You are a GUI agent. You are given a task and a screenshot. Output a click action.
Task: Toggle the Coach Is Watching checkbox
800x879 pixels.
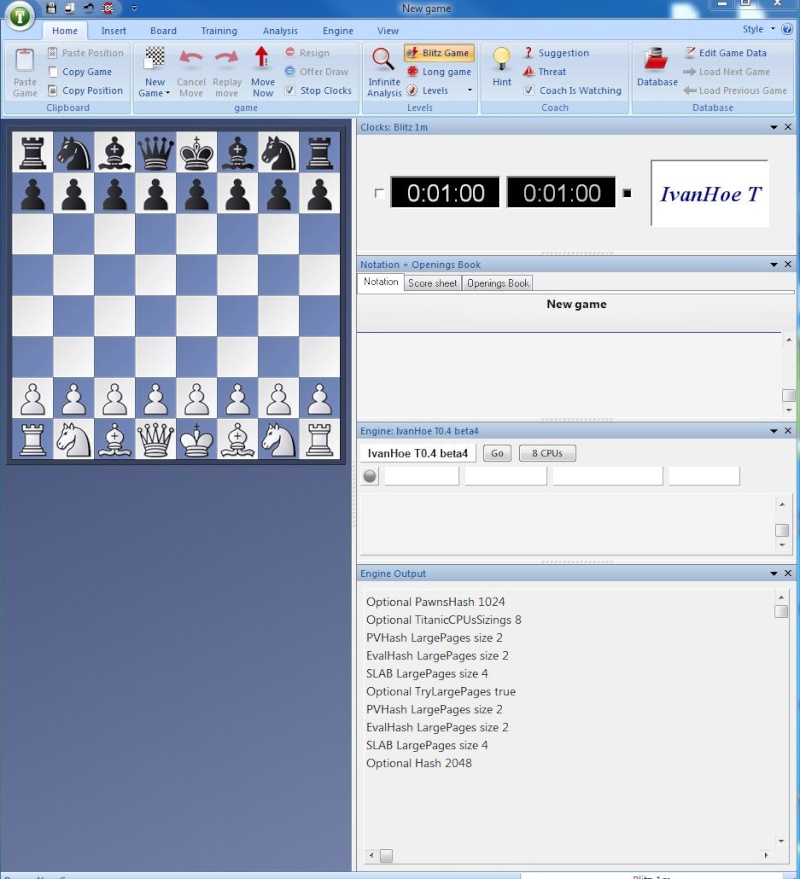point(529,90)
